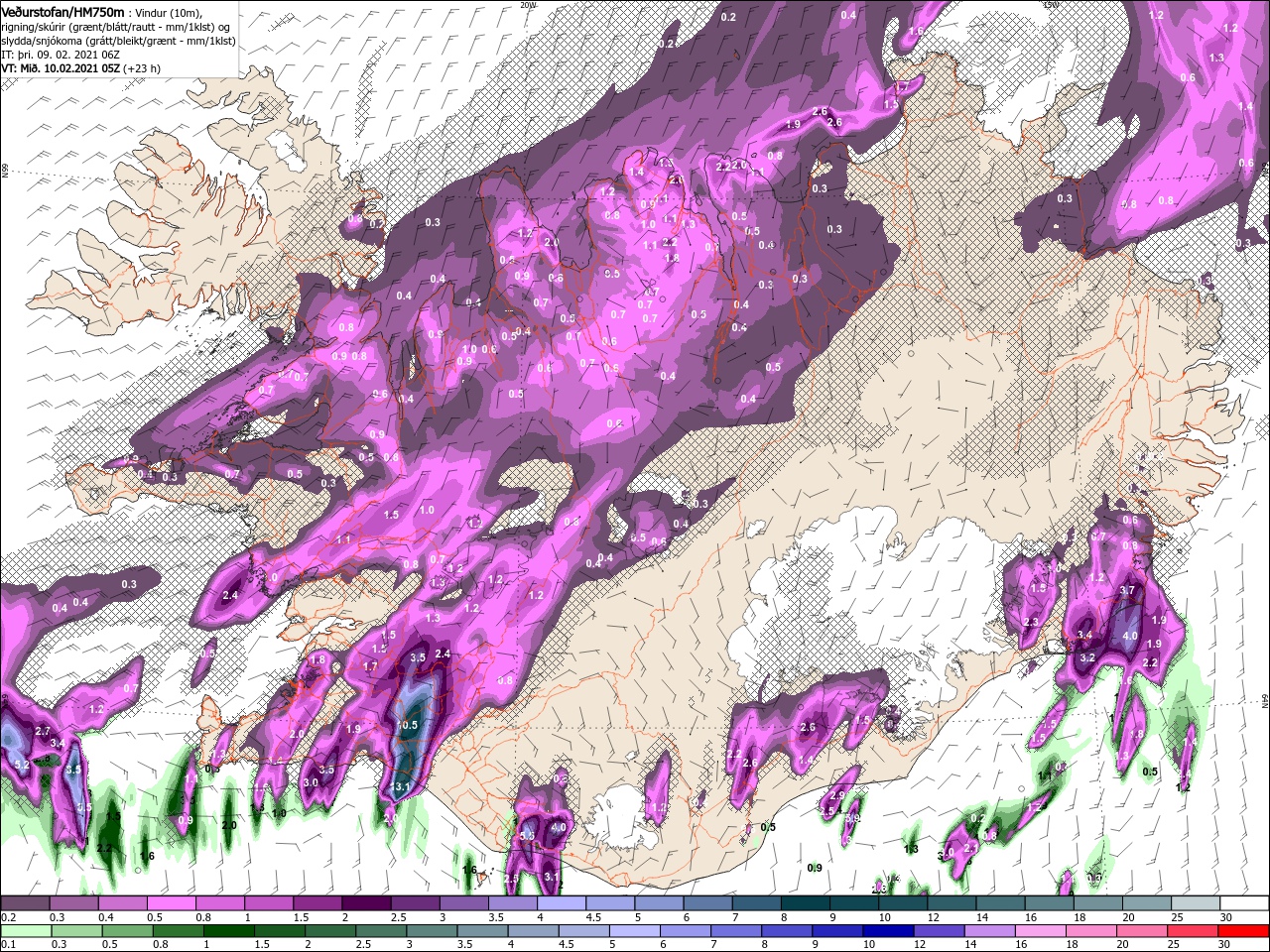1270x952 pixels.
Task: Select pale green lower swatch between 0.1 and 0.3
Action: point(25,931)
